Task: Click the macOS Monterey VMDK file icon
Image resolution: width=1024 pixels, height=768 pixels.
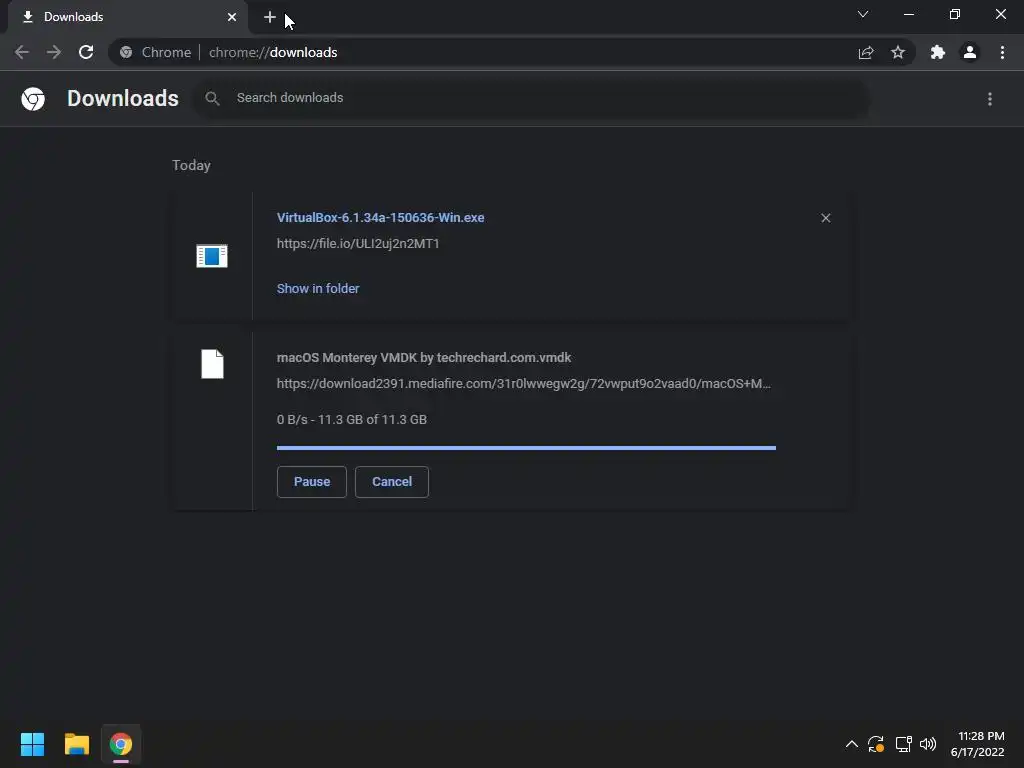Action: 212,364
